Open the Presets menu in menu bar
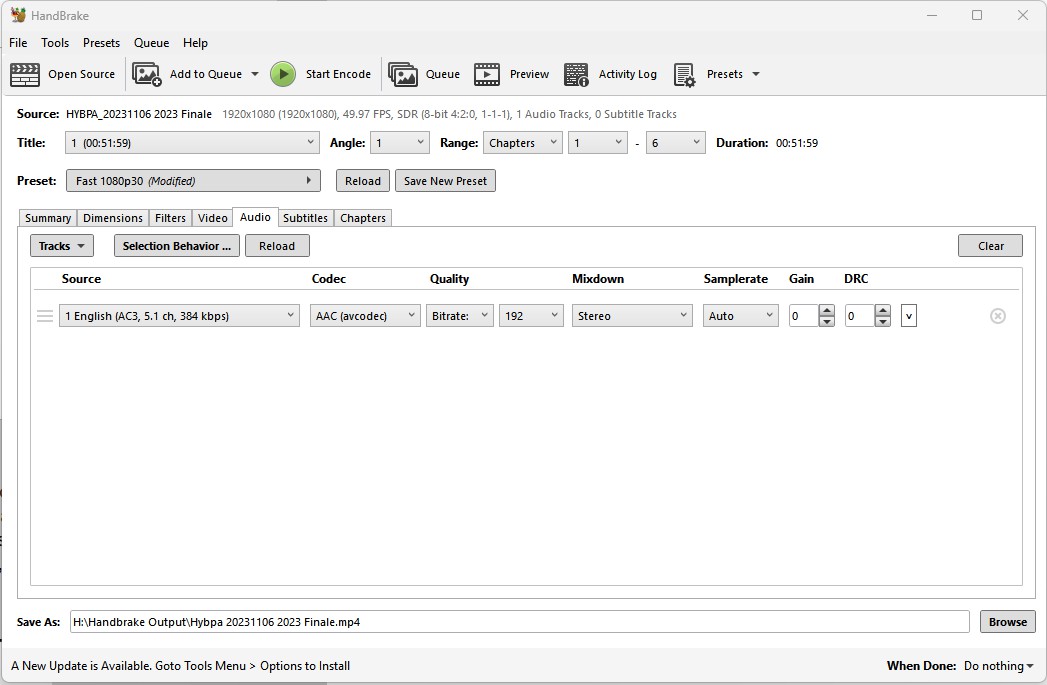This screenshot has height=685, width=1047. [x=101, y=43]
